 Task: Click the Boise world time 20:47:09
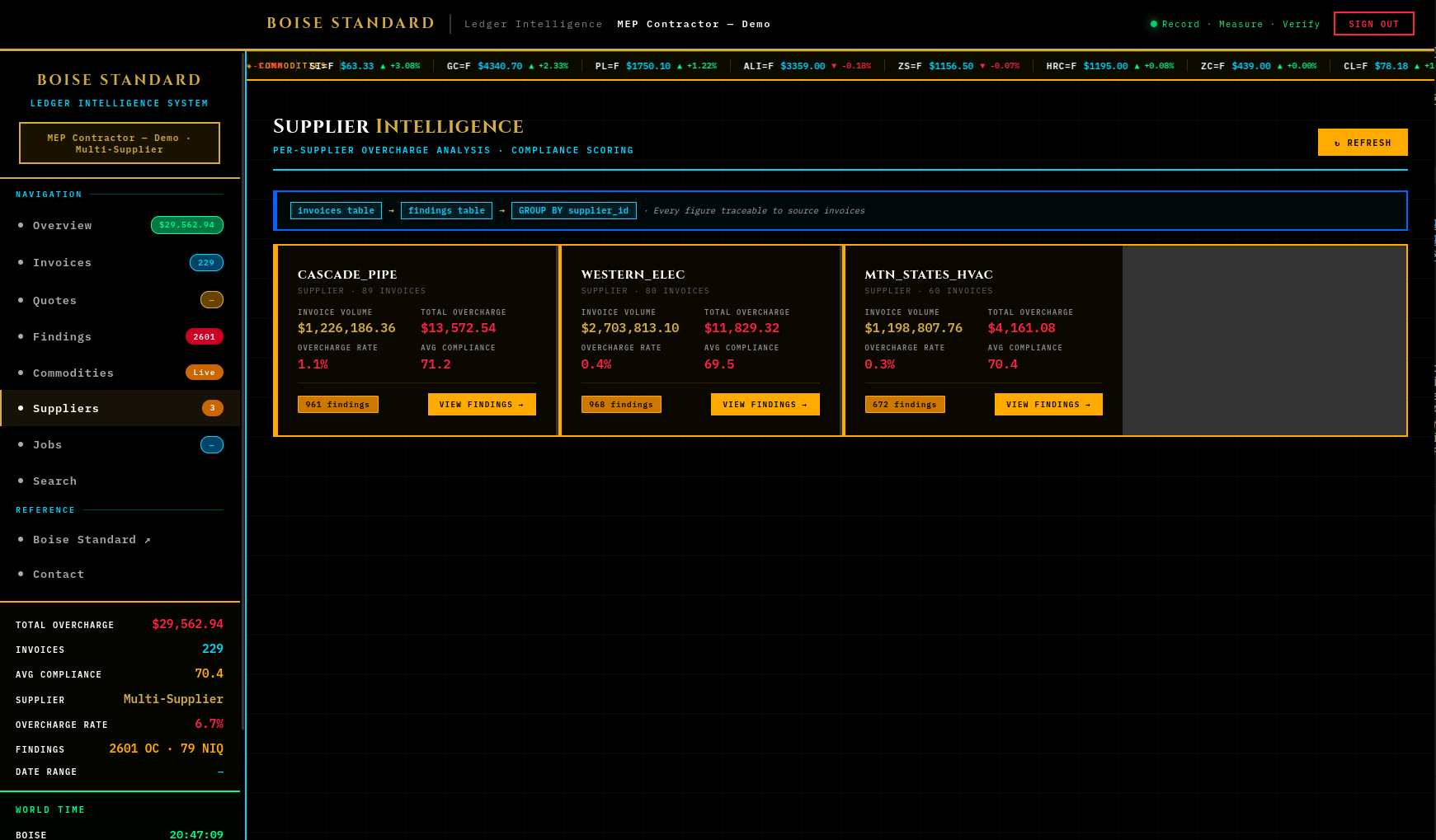pos(196,834)
